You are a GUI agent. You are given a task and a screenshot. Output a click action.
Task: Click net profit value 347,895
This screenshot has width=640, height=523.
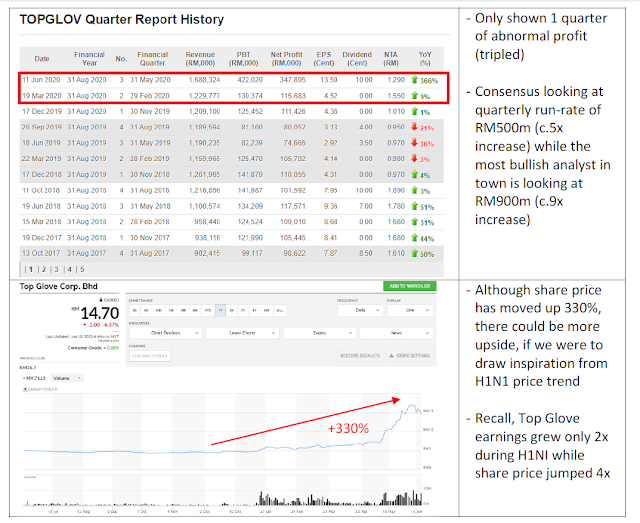point(292,80)
